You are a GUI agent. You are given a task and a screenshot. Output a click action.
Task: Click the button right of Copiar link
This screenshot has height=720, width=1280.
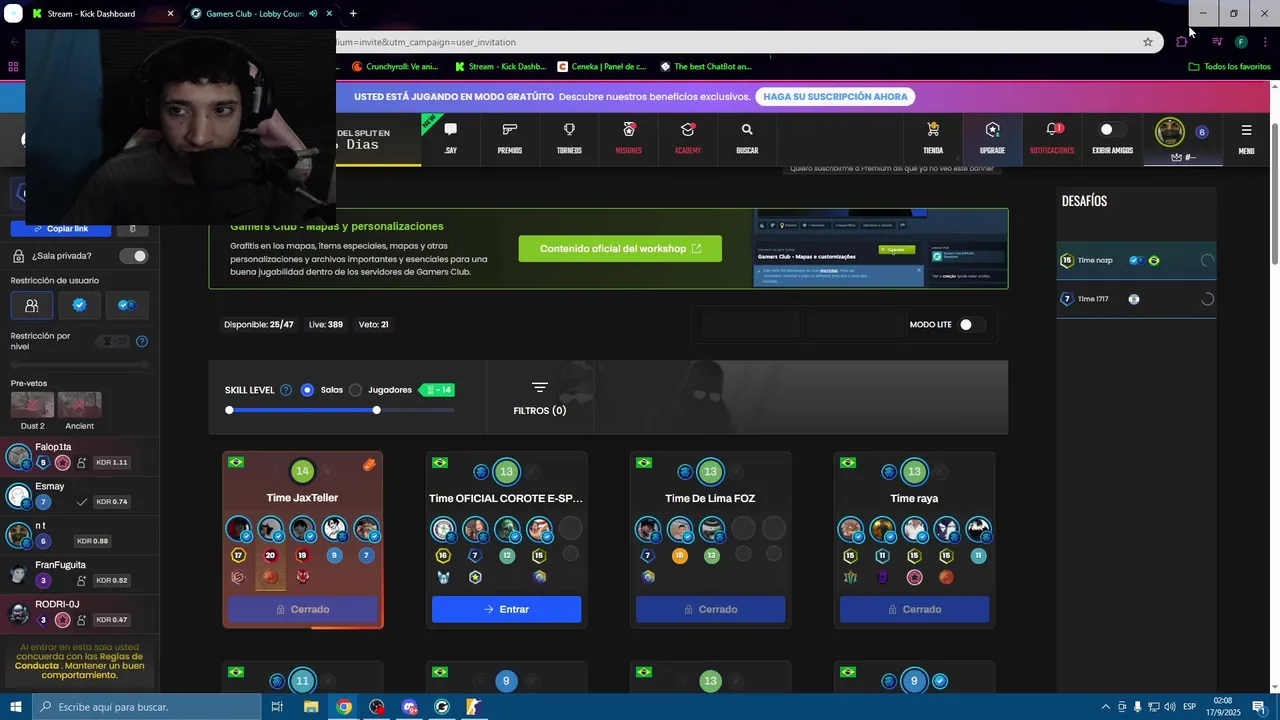click(x=132, y=229)
